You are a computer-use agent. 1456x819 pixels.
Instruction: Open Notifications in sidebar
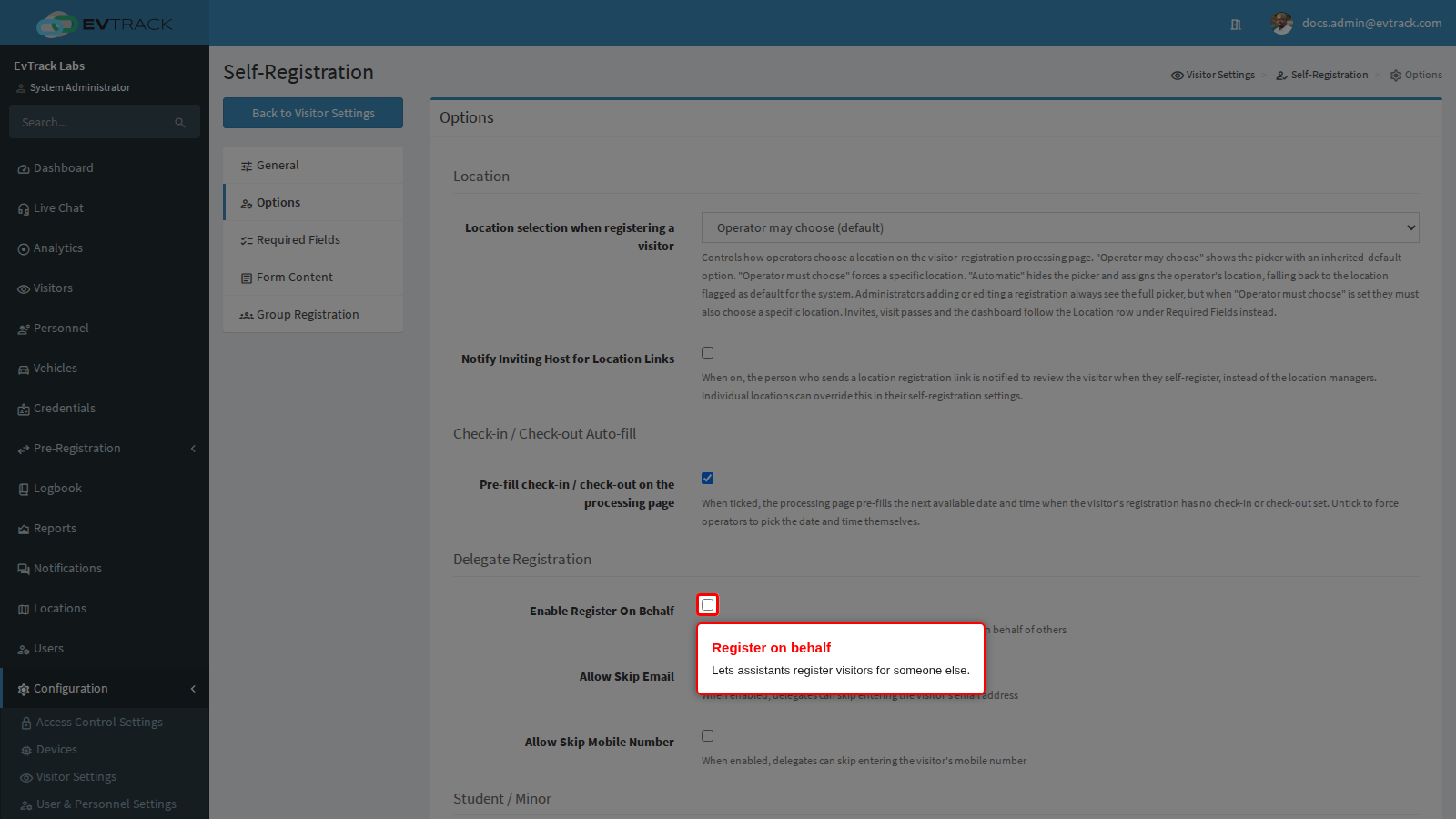pyautogui.click(x=105, y=569)
